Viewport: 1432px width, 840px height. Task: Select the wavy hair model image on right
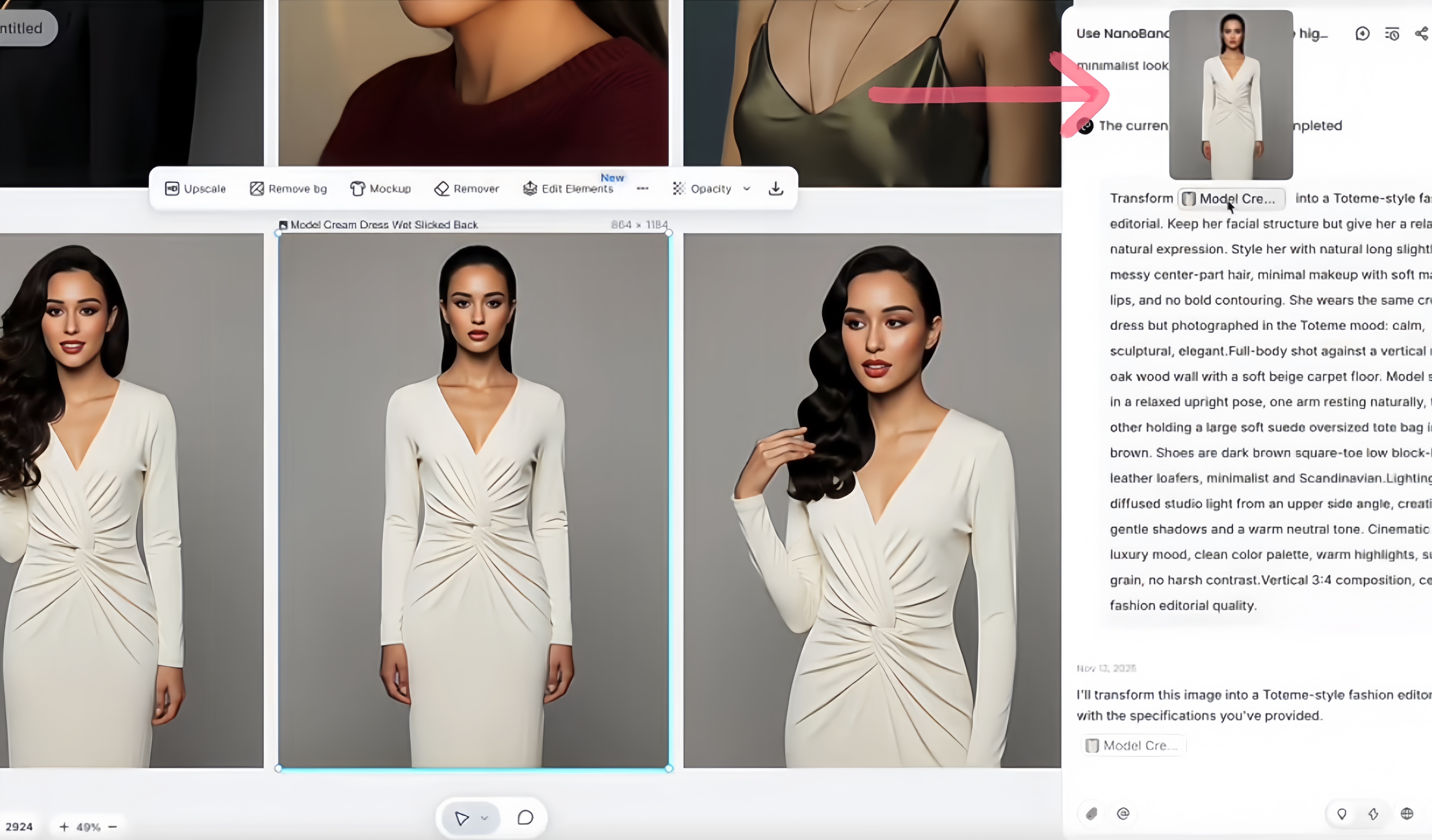click(872, 500)
